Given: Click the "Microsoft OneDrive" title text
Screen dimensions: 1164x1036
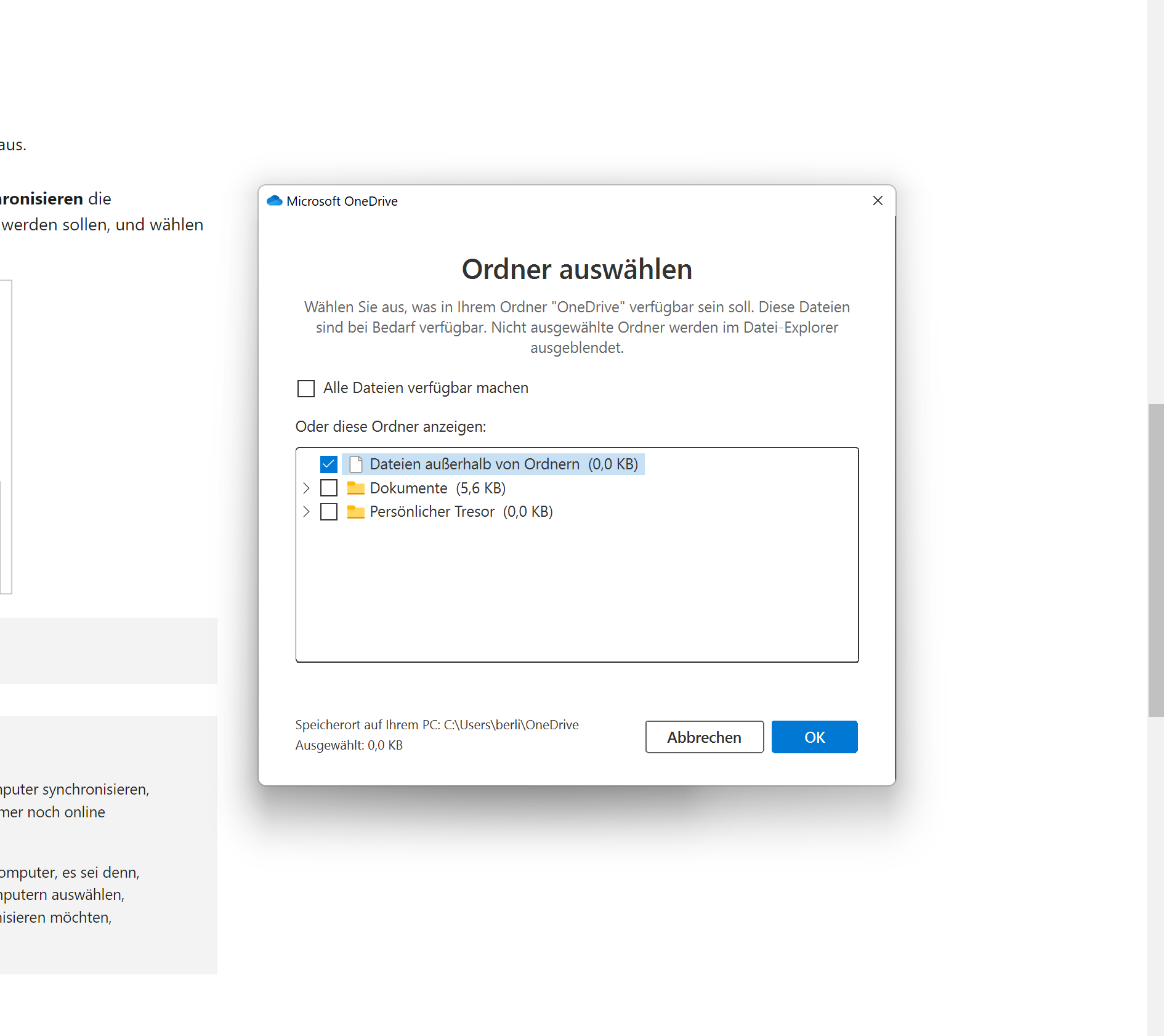Looking at the screenshot, I should 342,201.
